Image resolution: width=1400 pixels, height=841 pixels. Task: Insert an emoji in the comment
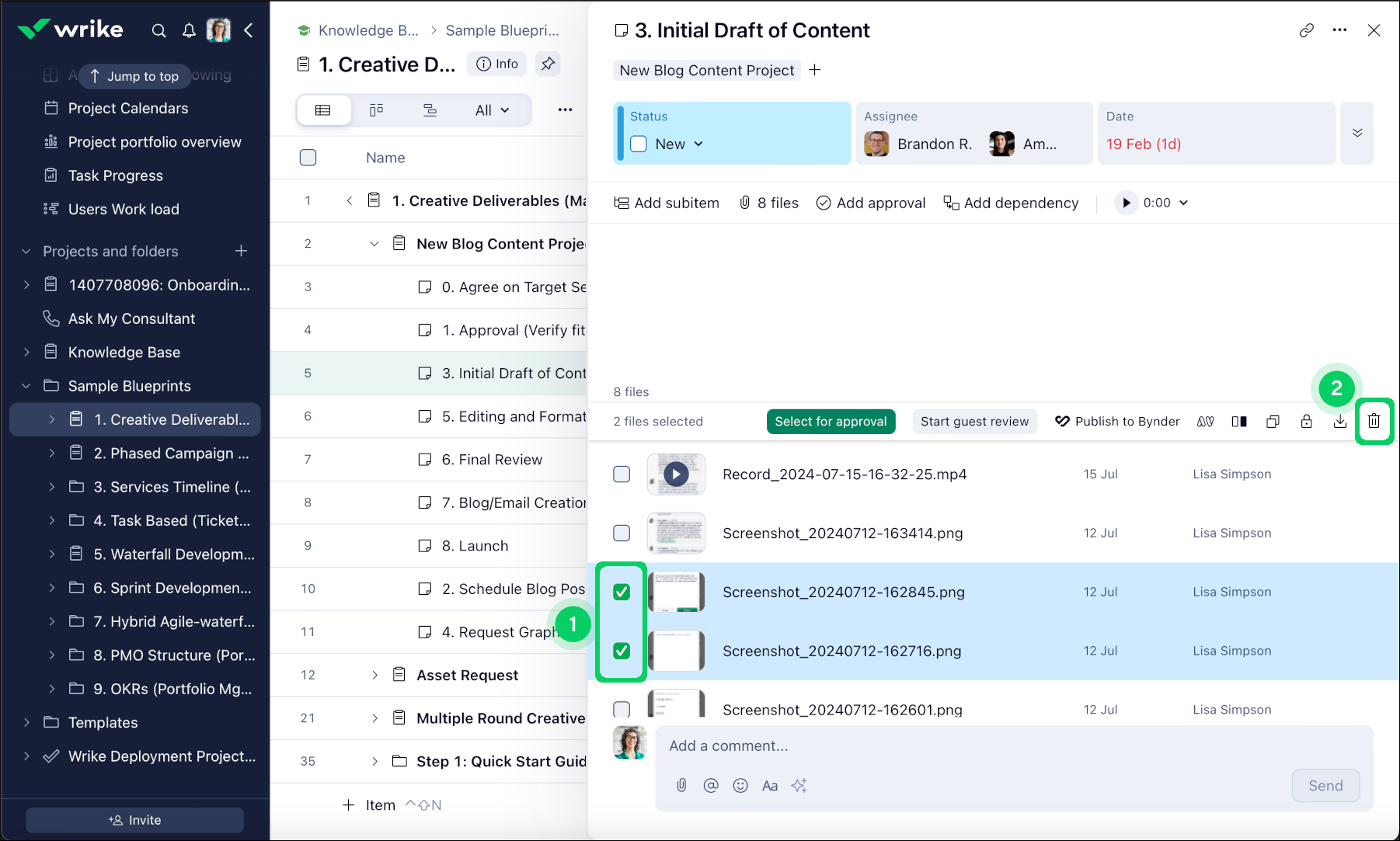[x=740, y=785]
